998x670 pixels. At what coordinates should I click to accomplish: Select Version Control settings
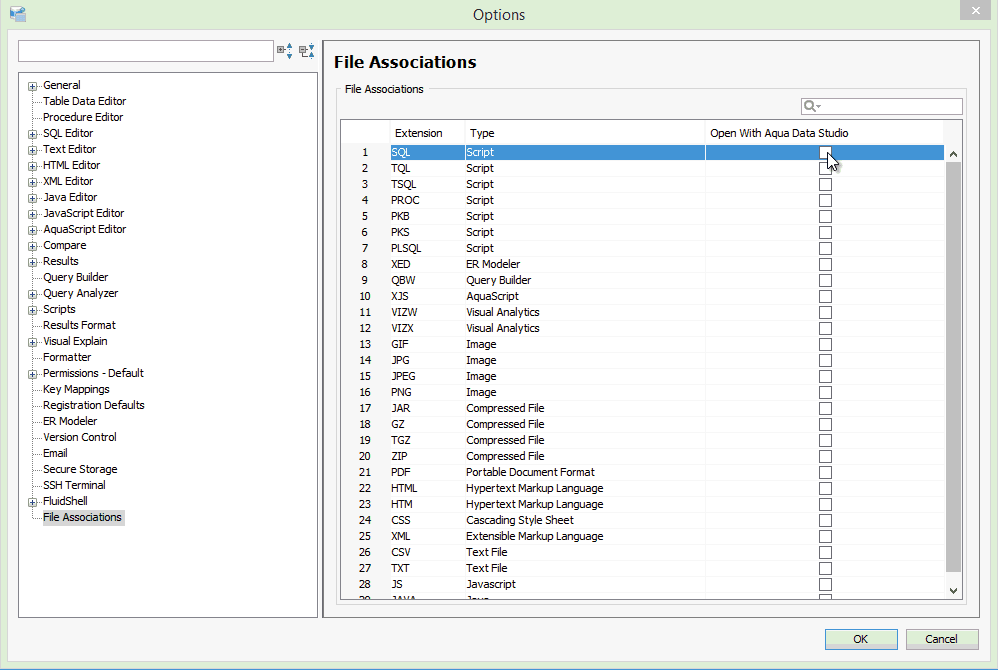(80, 437)
